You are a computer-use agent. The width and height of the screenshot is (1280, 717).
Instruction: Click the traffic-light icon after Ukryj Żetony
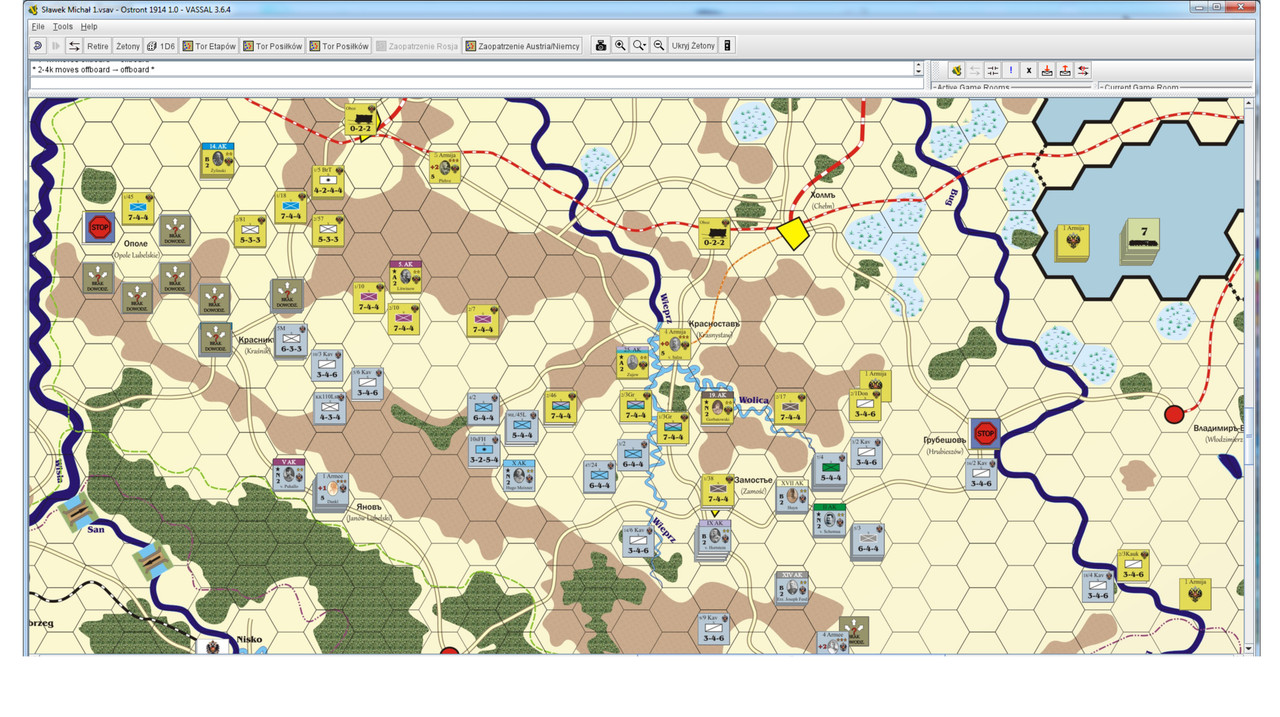728,46
